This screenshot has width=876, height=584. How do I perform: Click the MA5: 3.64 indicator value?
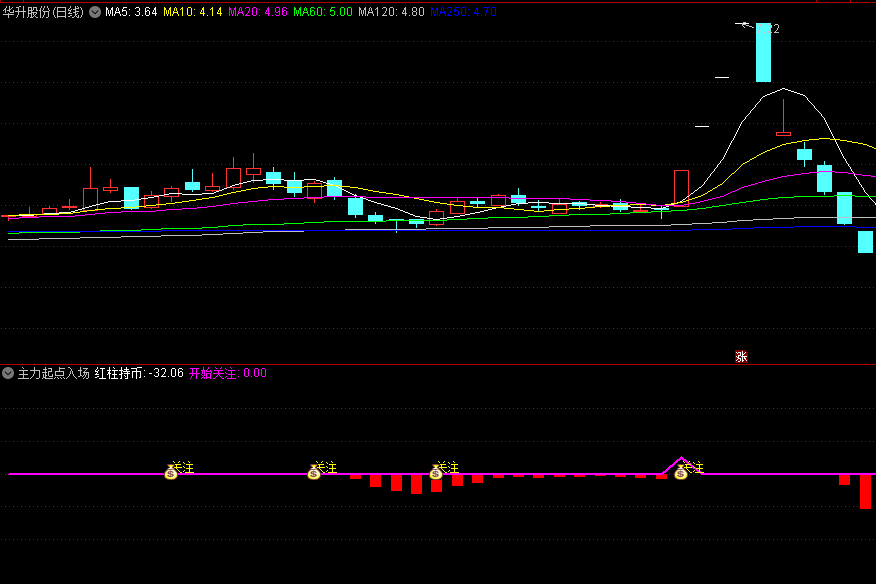tap(131, 12)
